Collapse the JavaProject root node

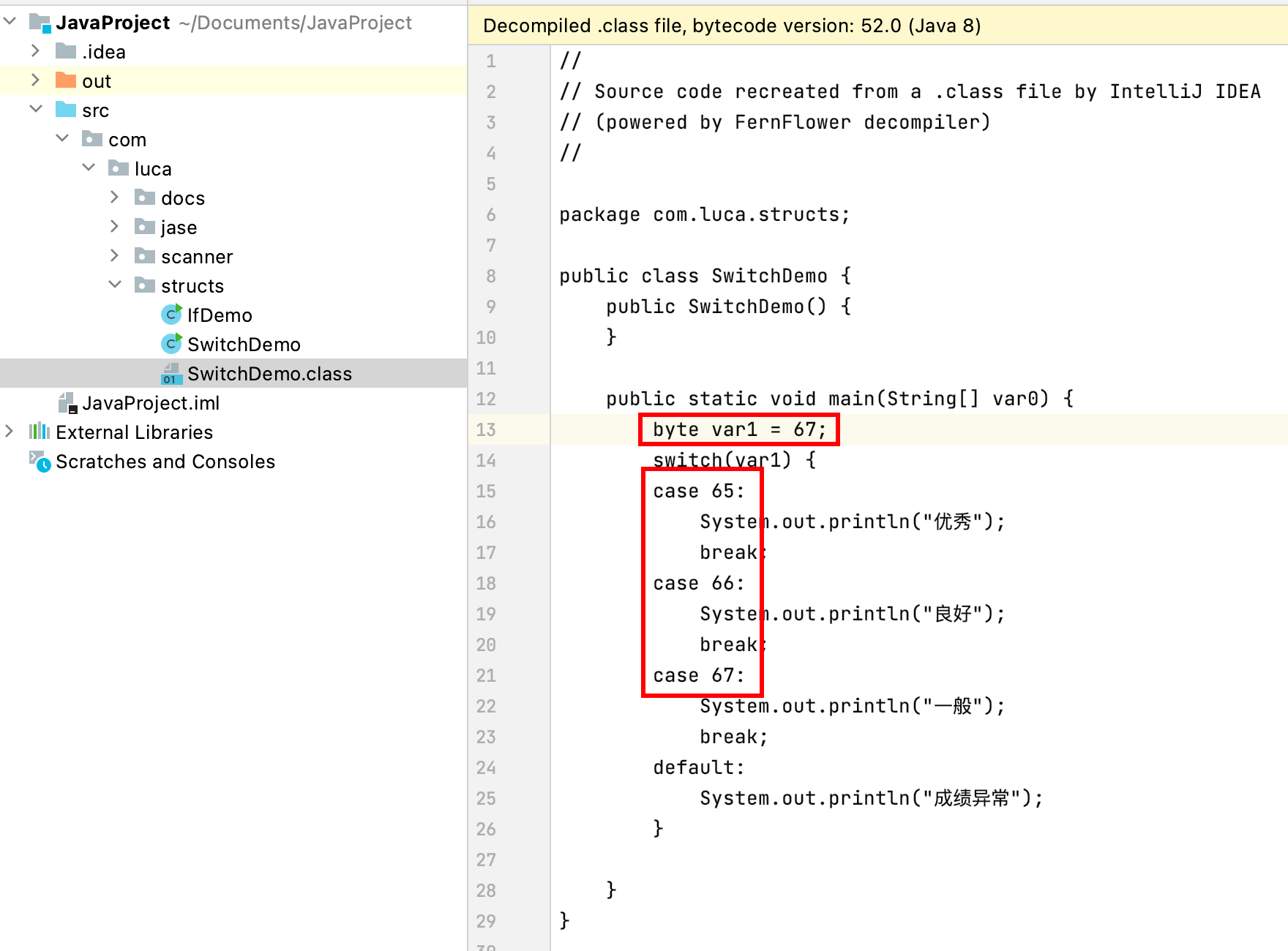tap(10, 22)
